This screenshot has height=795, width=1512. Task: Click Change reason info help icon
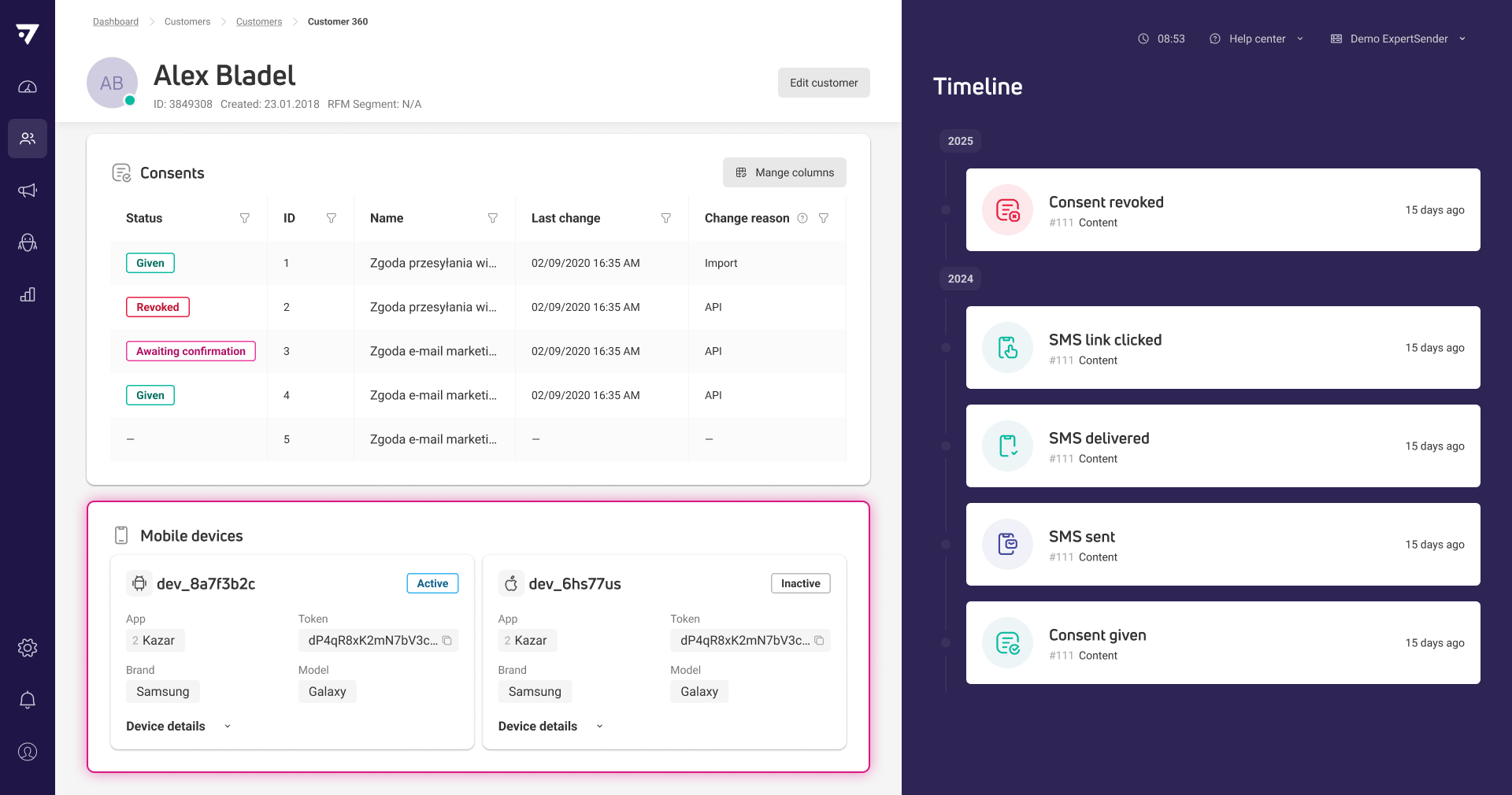tap(802, 218)
